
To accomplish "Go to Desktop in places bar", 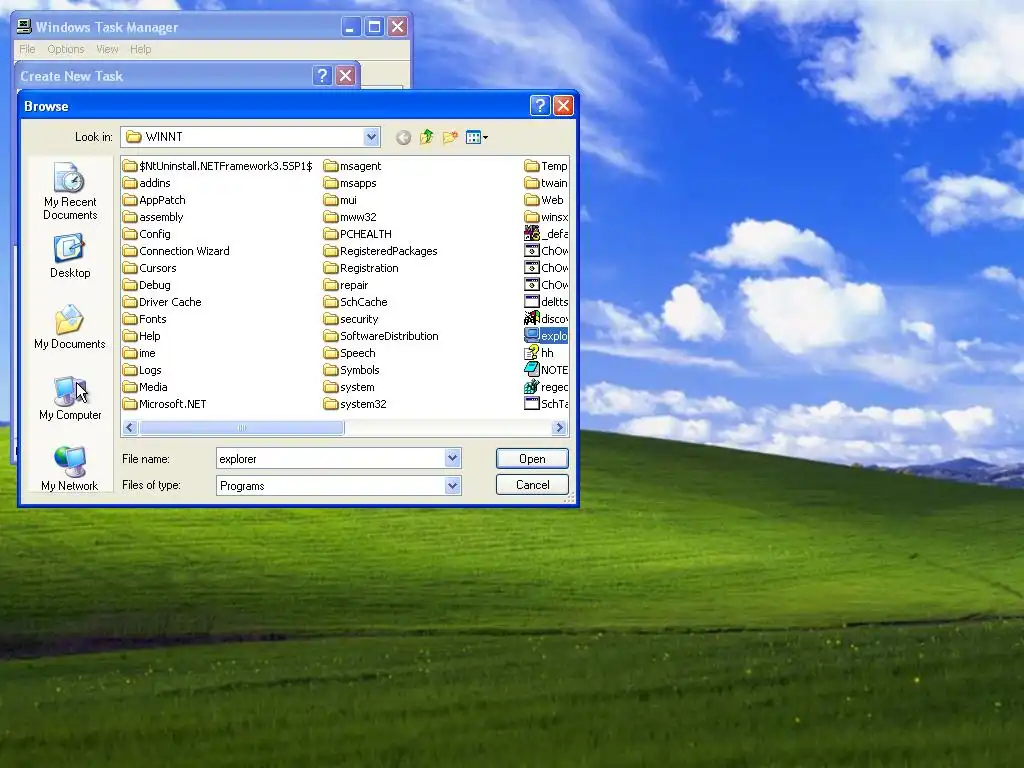I will click(x=70, y=257).
